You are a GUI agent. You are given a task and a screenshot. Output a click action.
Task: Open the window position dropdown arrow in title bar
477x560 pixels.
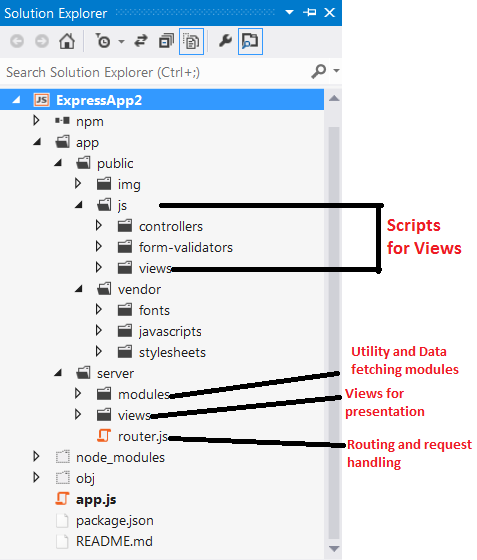[x=290, y=12]
